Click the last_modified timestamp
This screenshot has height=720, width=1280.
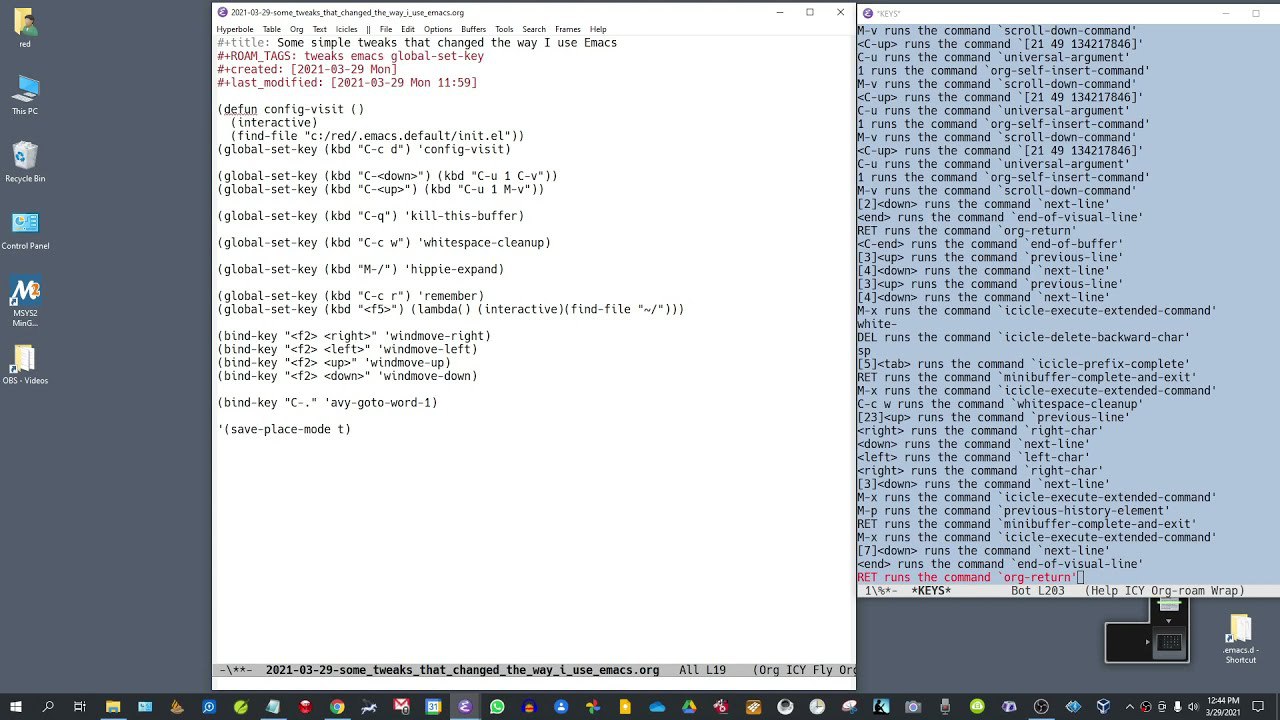pyautogui.click(x=404, y=83)
